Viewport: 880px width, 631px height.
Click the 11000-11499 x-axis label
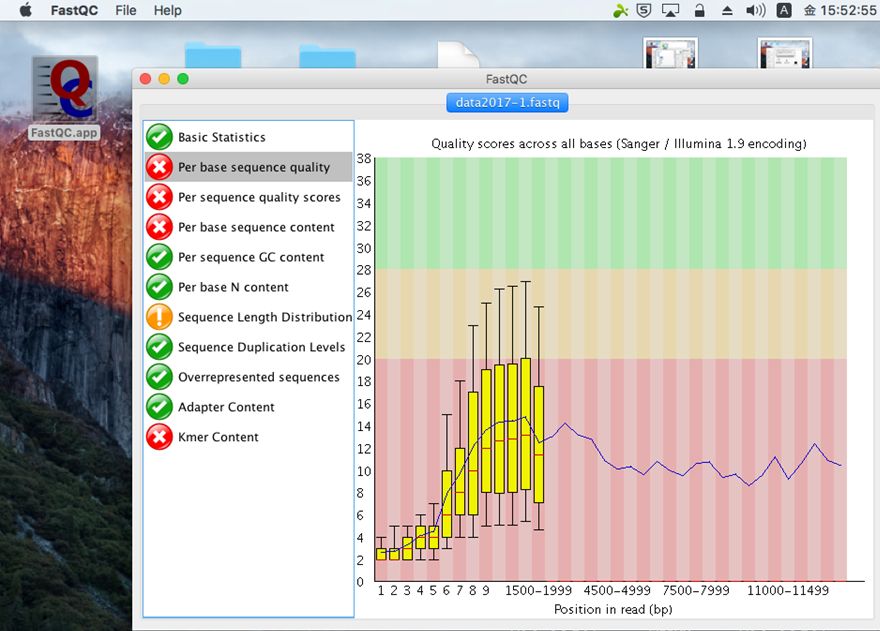click(788, 591)
